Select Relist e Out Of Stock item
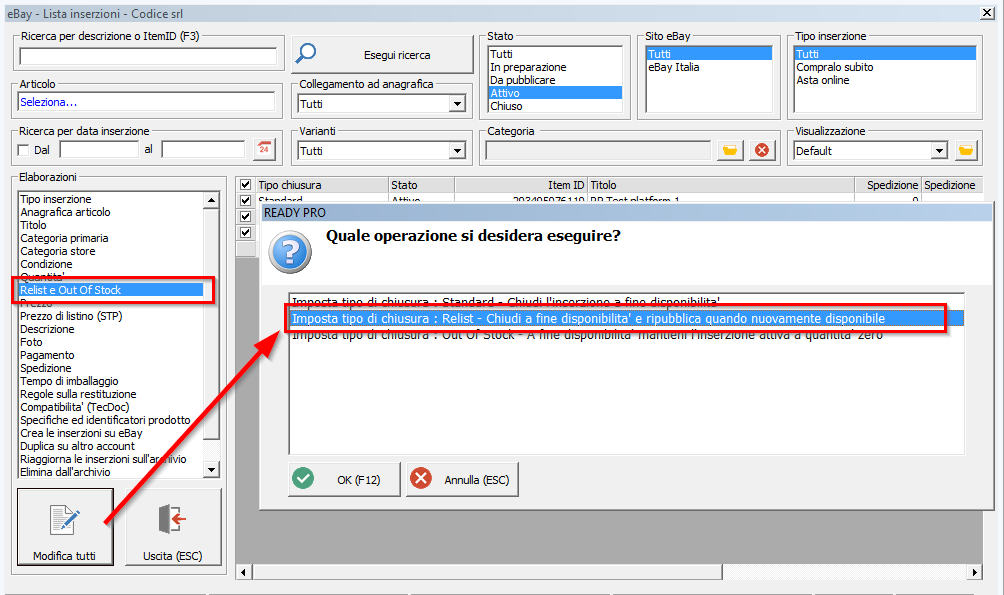 coord(111,290)
